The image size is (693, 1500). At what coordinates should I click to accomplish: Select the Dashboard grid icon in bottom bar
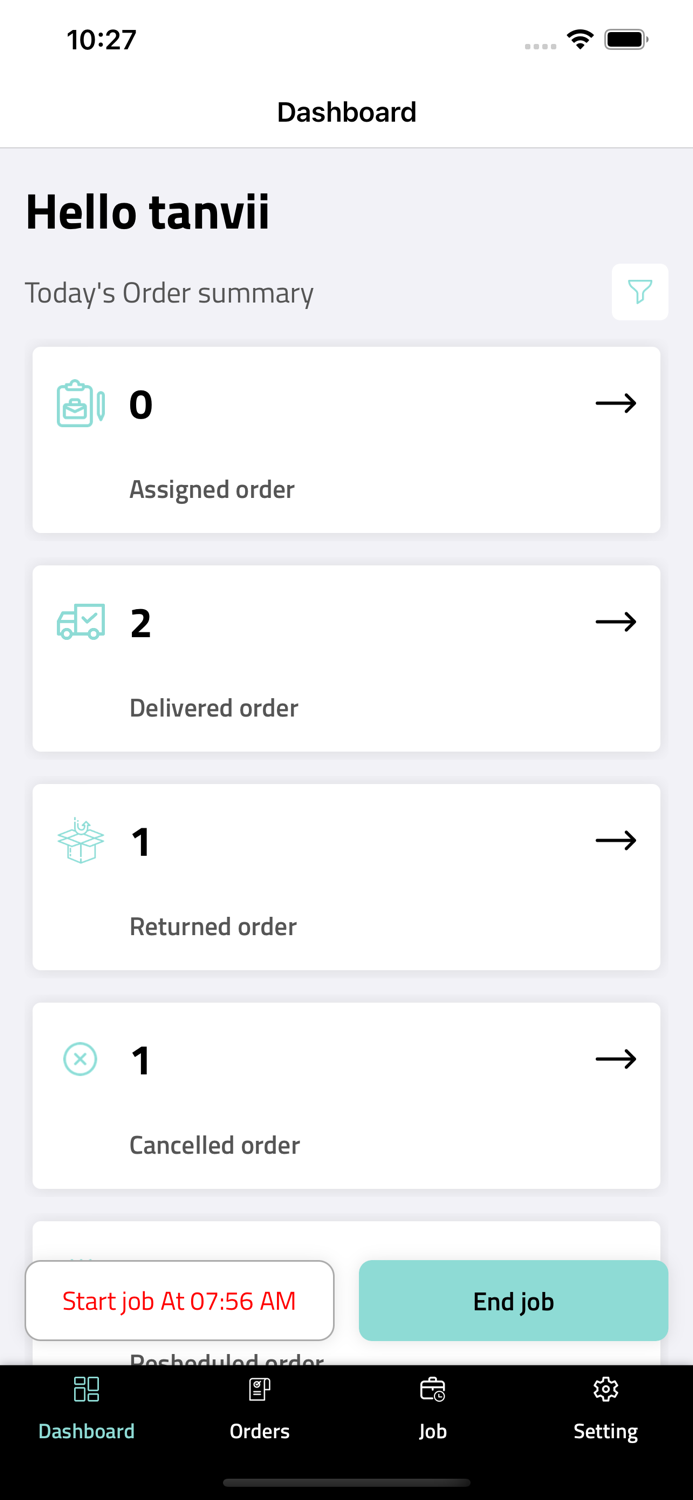coord(86,1389)
